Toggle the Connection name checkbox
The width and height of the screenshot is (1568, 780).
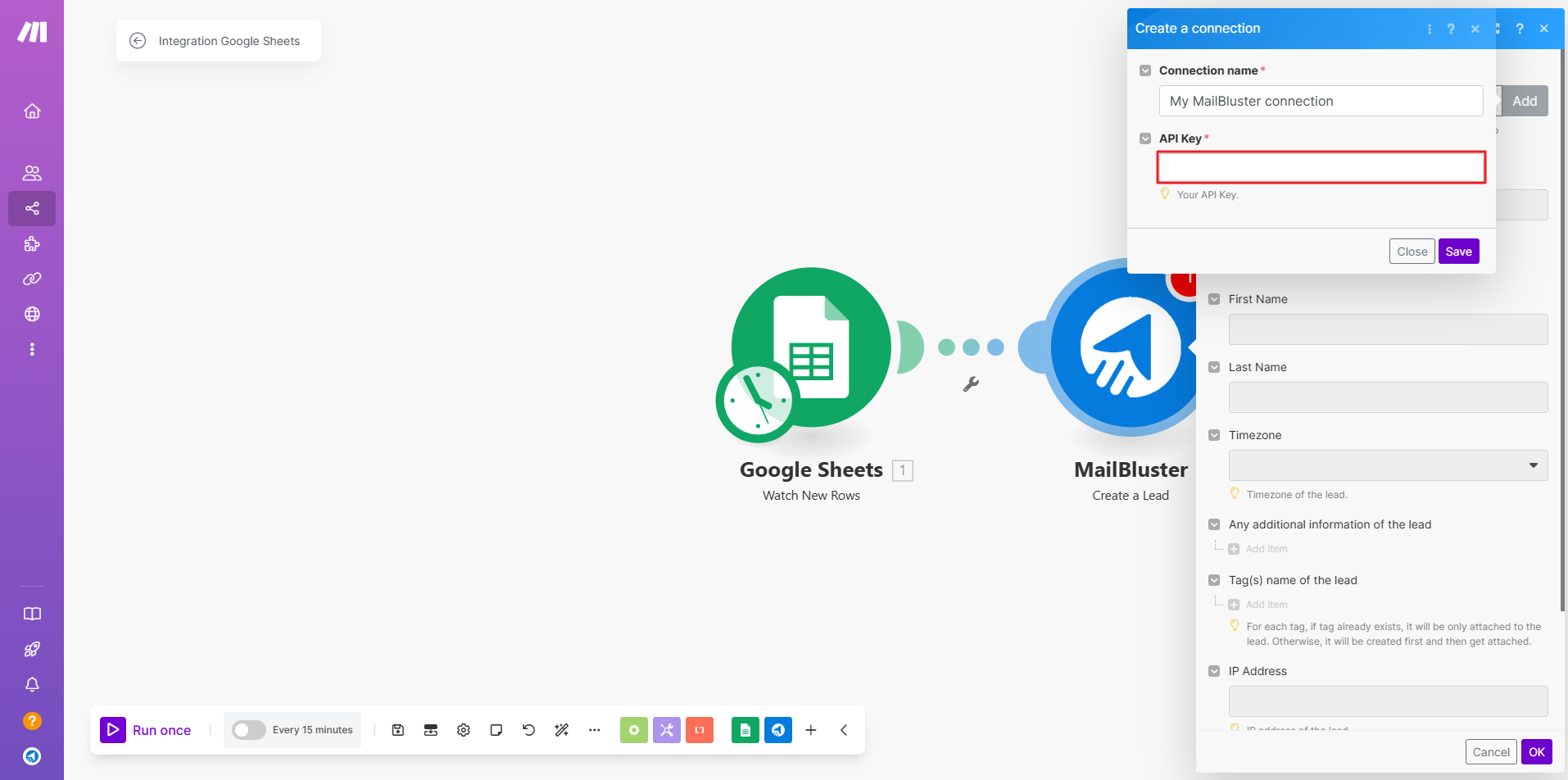pos(1145,70)
